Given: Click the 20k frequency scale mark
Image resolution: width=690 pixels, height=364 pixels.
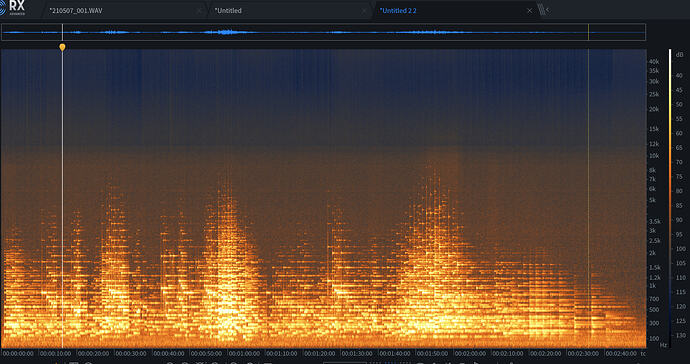Looking at the screenshot, I should point(654,109).
